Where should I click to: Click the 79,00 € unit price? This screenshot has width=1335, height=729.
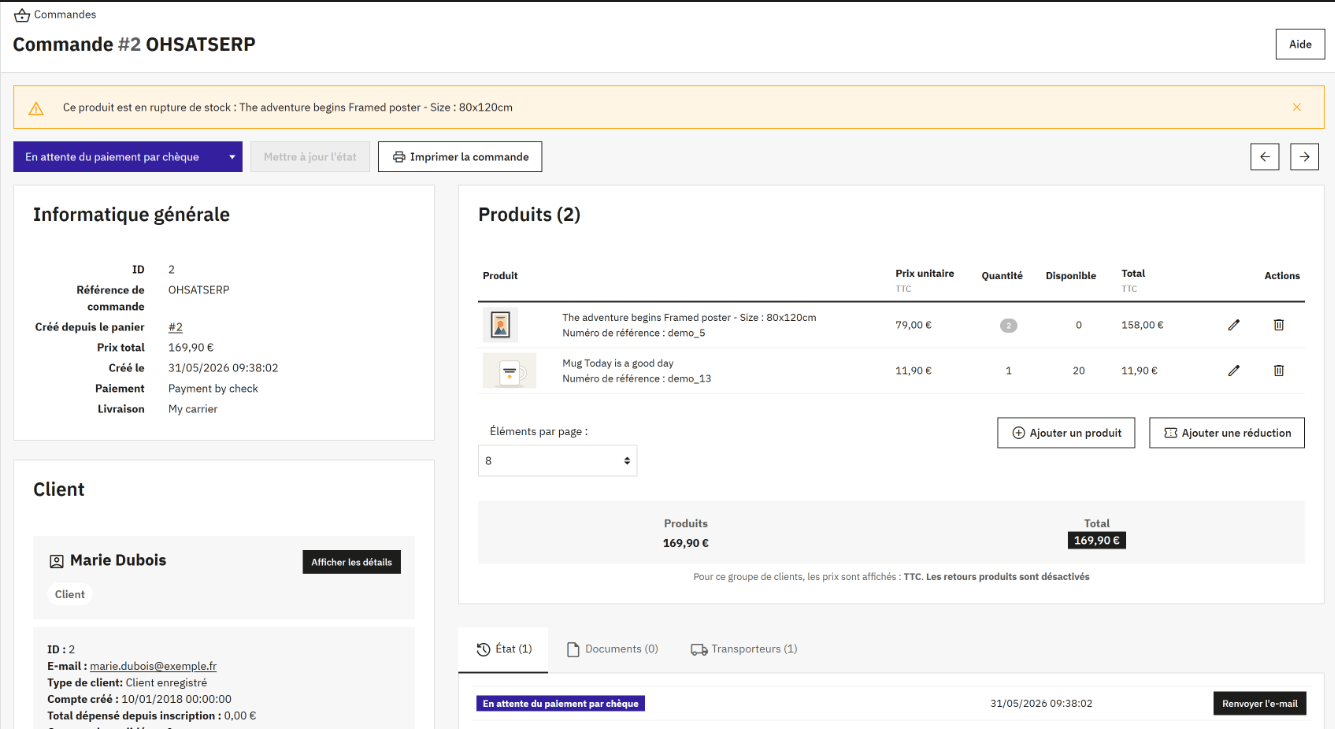(914, 325)
